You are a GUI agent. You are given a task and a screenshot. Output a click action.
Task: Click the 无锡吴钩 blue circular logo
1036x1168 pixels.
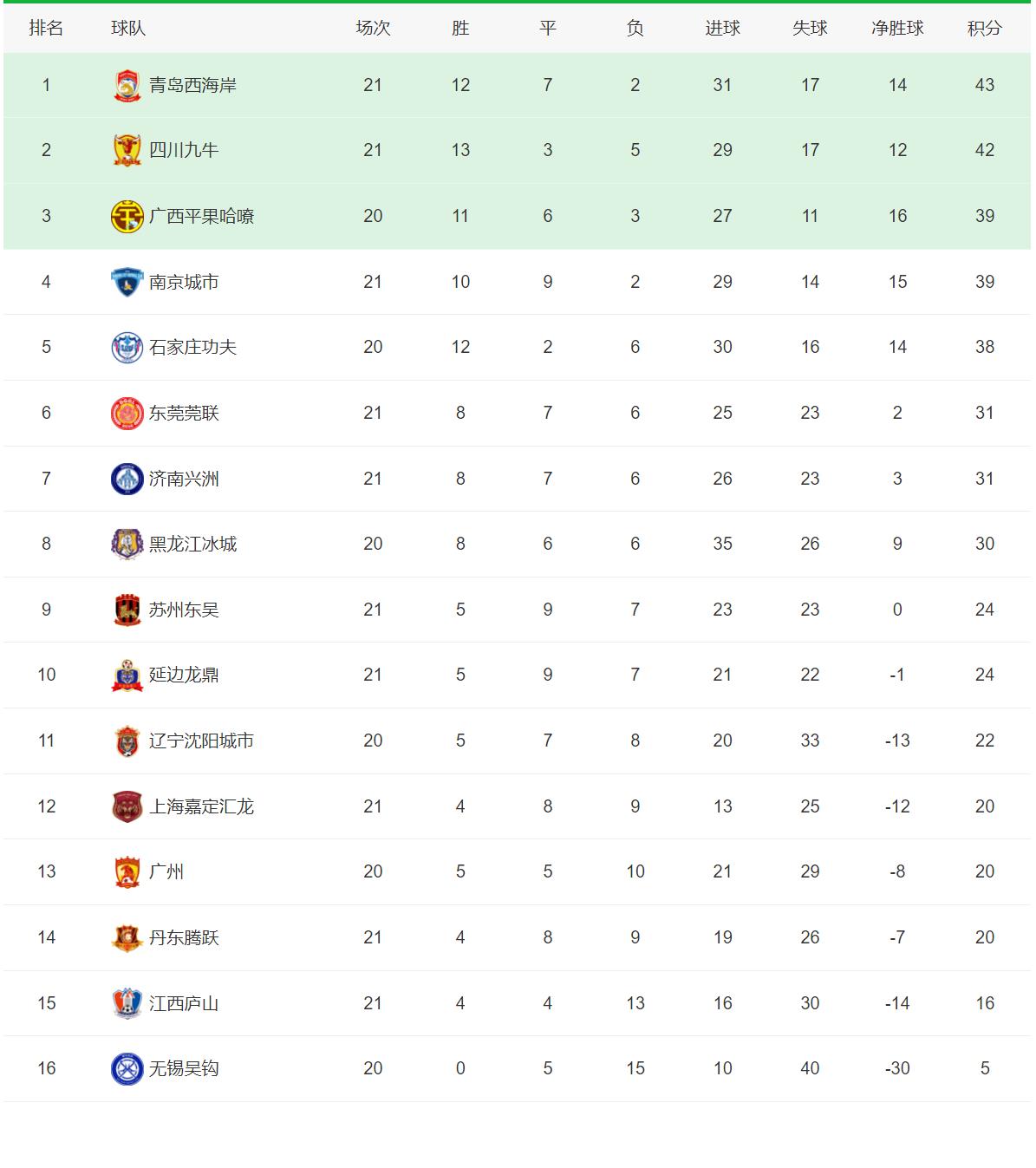[127, 1068]
